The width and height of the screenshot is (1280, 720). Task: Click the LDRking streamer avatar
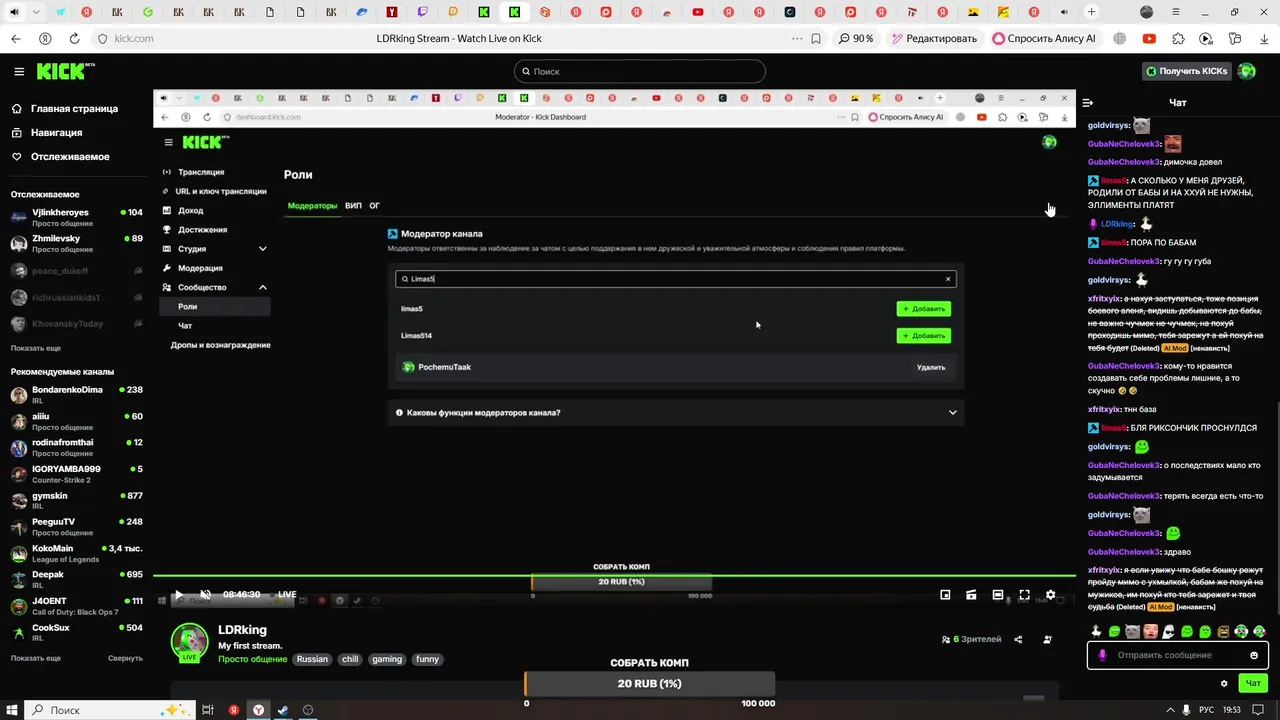(x=189, y=642)
